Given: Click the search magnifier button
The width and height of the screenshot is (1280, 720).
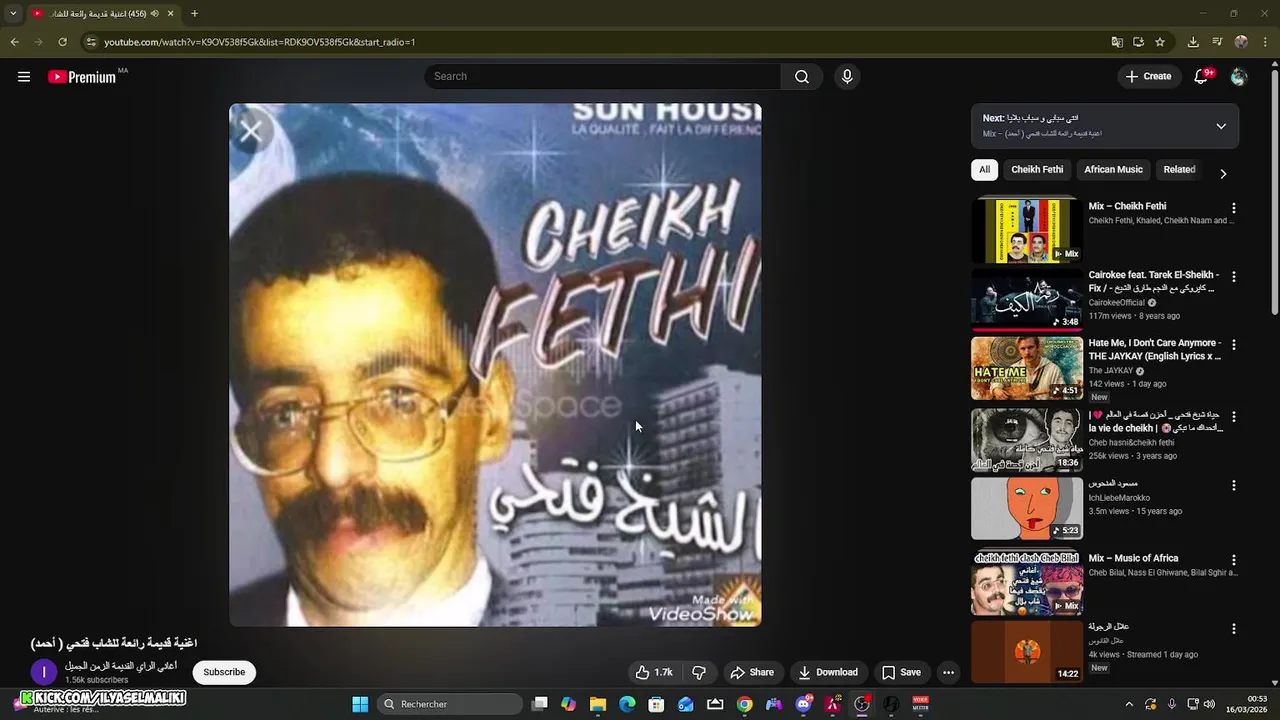Looking at the screenshot, I should [802, 77].
